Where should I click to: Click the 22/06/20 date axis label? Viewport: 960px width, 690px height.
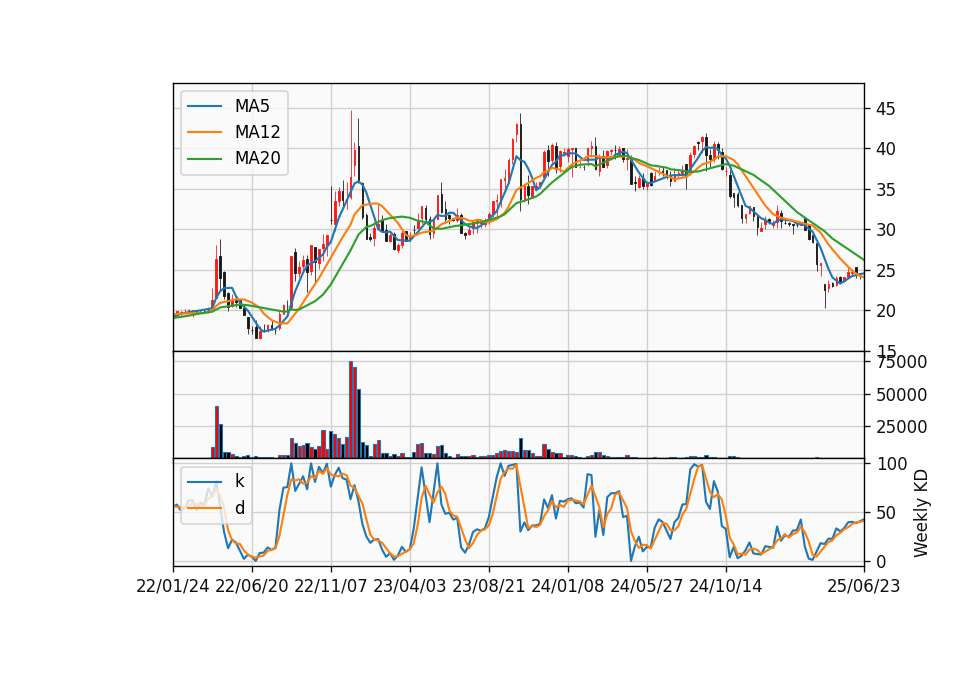pyautogui.click(x=252, y=587)
